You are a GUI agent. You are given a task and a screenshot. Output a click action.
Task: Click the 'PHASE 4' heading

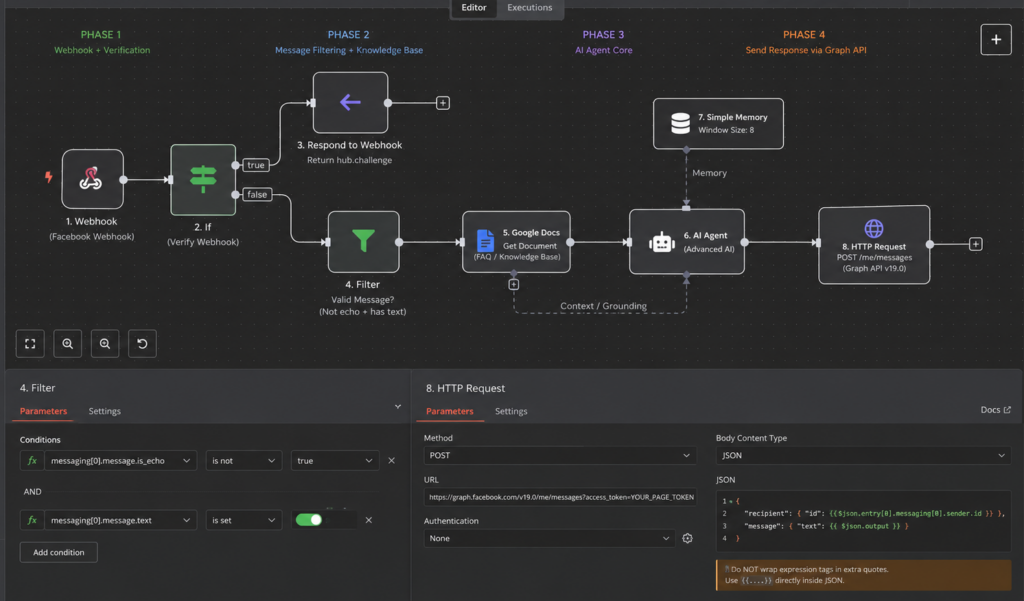pos(804,35)
